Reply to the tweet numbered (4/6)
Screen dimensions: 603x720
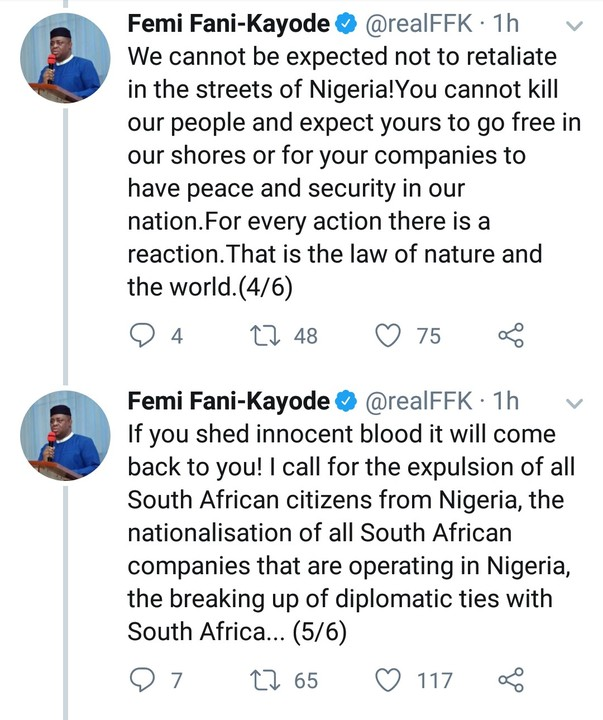[145, 336]
